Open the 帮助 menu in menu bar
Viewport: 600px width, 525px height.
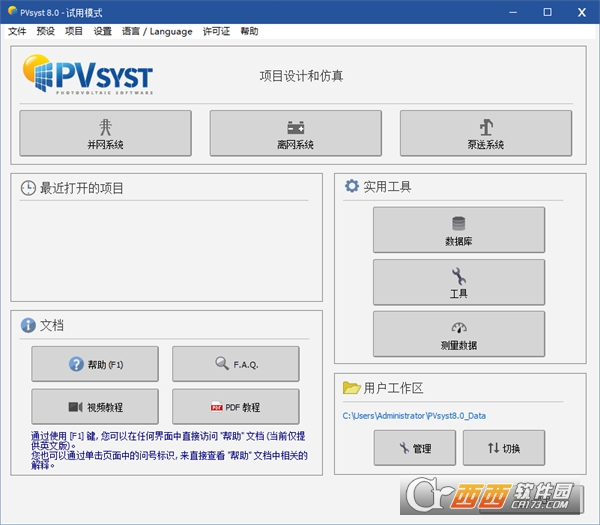point(249,31)
